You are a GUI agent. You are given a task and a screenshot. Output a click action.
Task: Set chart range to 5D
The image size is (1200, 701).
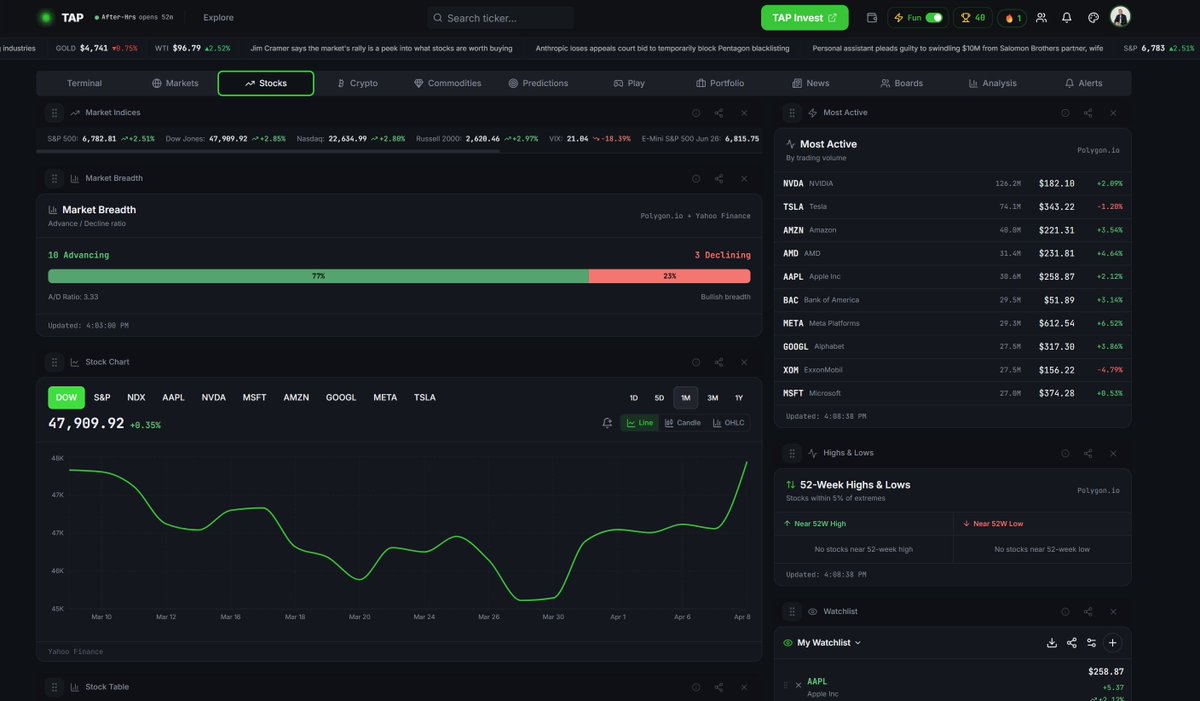(659, 398)
